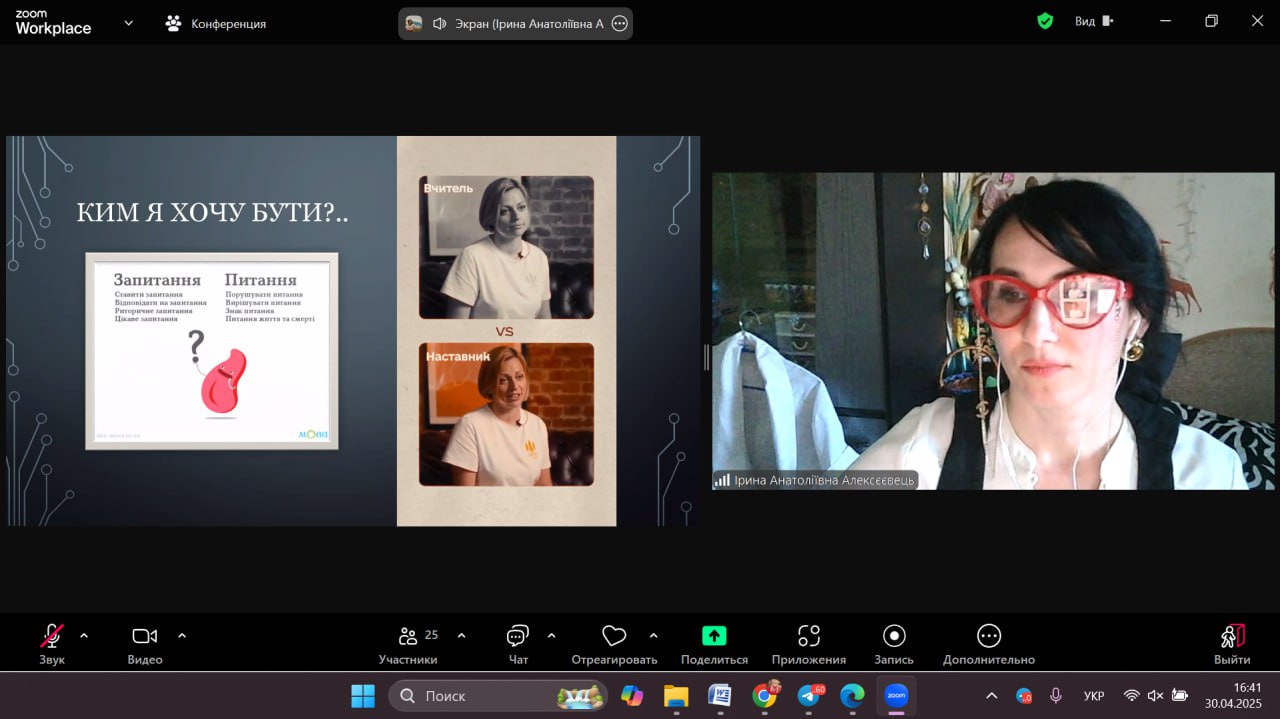Start recording with Record icon
The width and height of the screenshot is (1280, 719).
click(x=894, y=637)
